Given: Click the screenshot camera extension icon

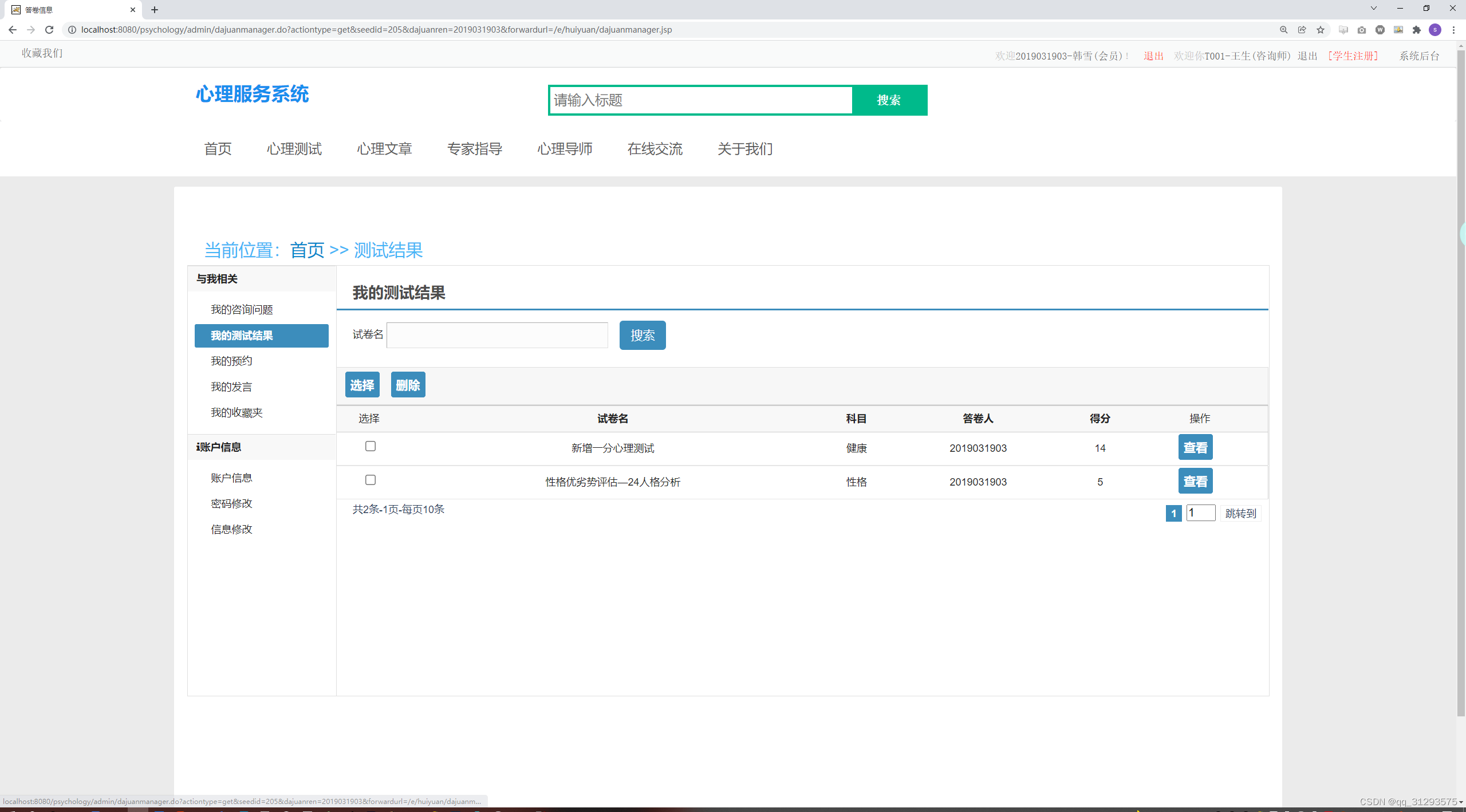Looking at the screenshot, I should point(1362,30).
